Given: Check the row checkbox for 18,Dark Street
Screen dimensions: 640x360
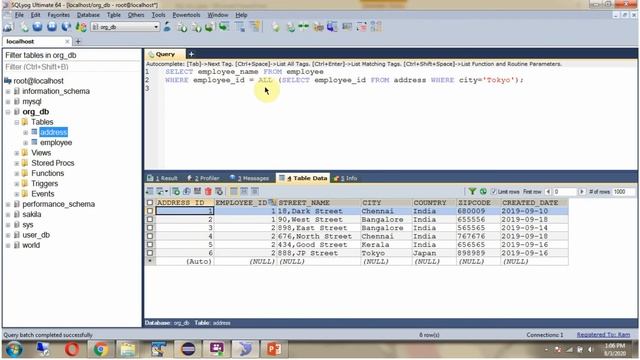Looking at the screenshot, I should point(150,211).
